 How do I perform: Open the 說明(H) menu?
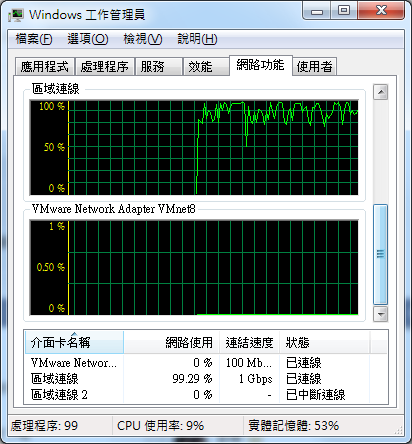pos(197,39)
